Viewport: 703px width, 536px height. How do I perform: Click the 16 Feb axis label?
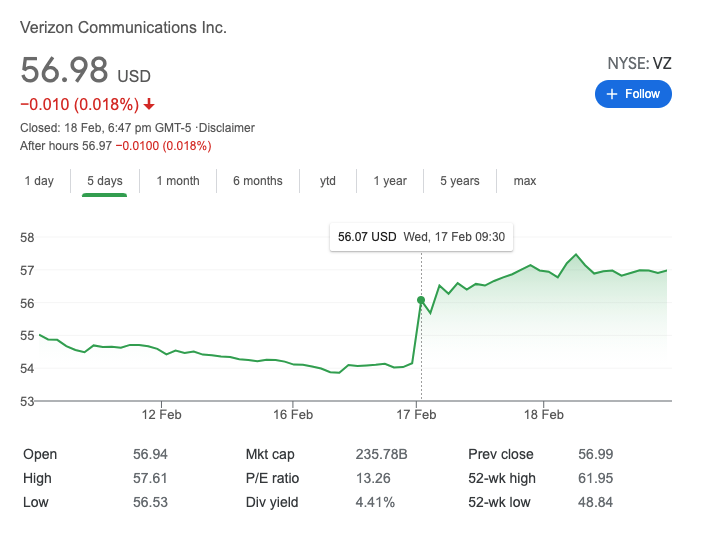294,414
